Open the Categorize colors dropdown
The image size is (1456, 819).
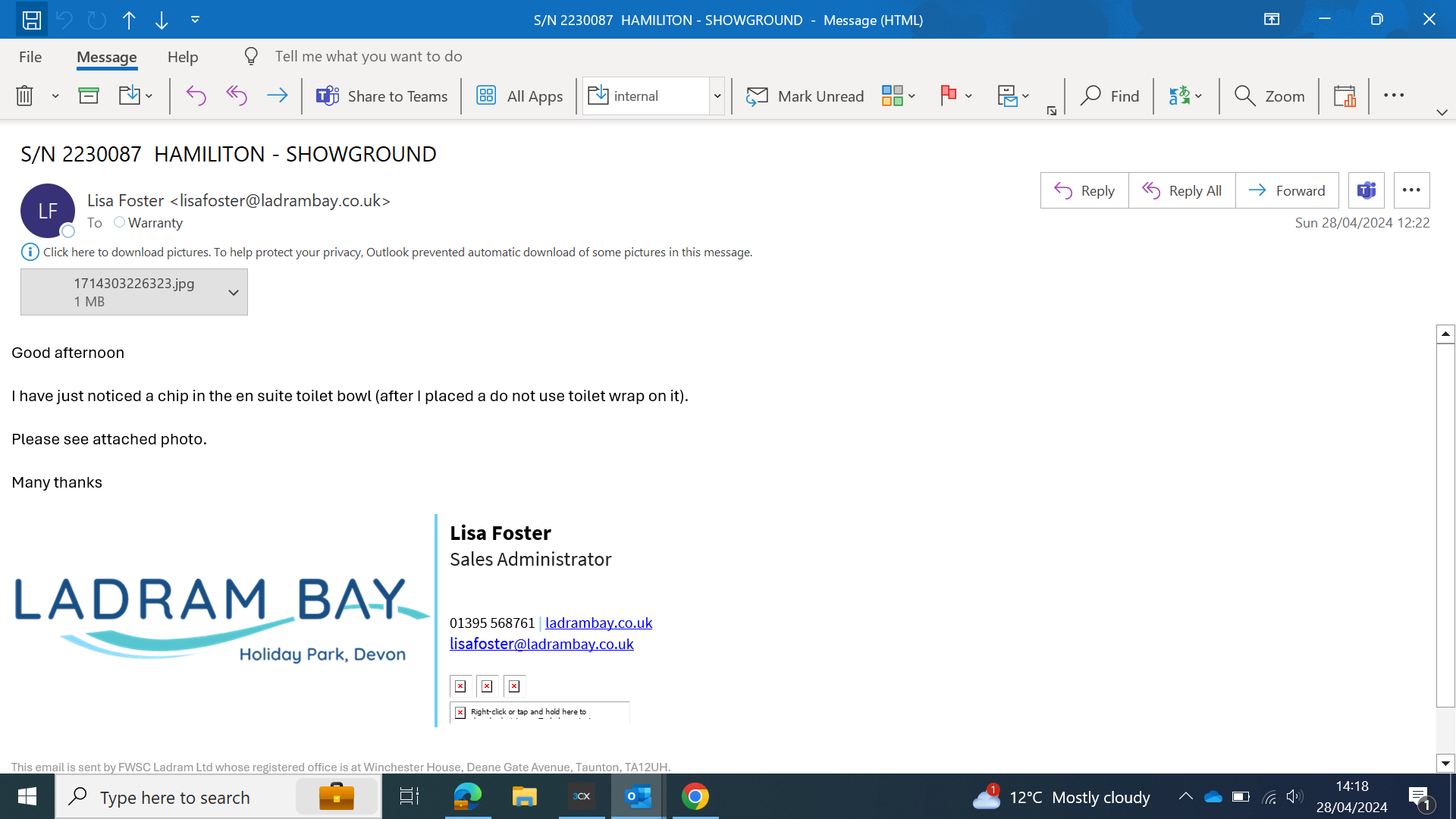click(912, 96)
